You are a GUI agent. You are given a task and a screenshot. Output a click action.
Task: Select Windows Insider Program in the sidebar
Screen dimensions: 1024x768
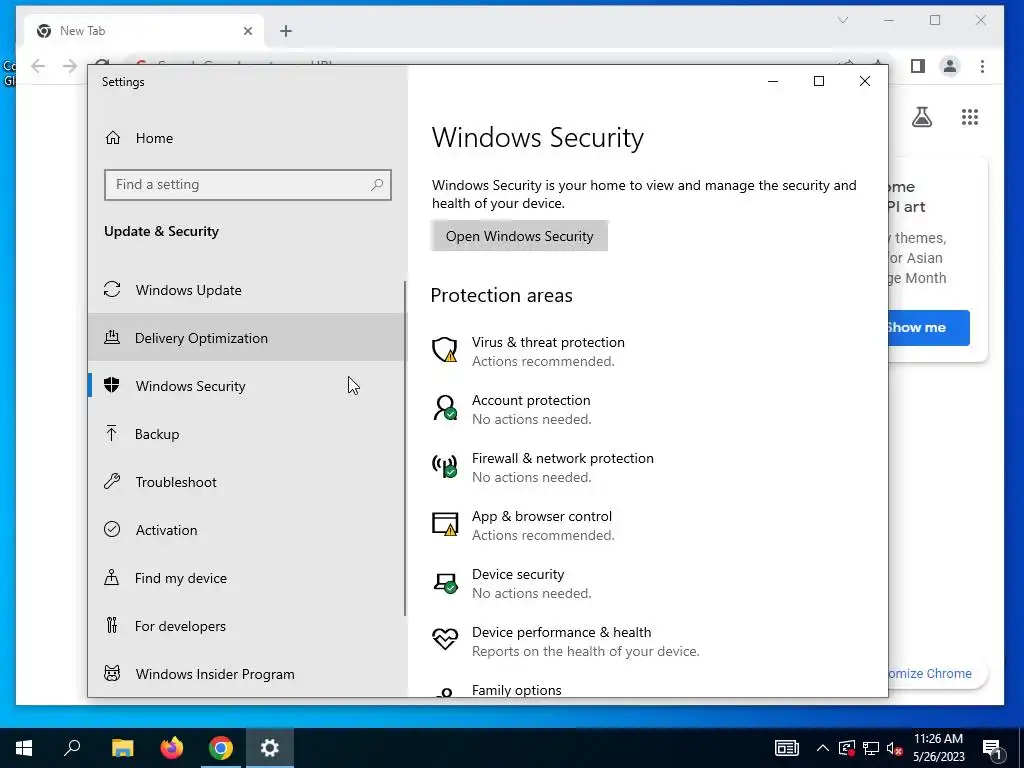[x=247, y=673]
